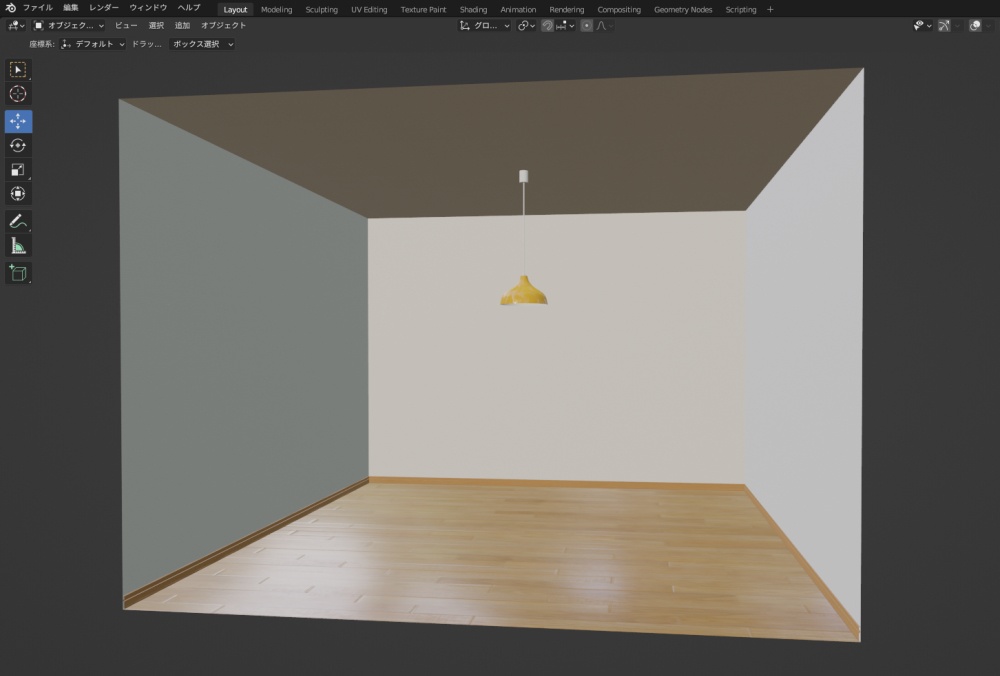Choose the Transform tool
Image resolution: width=1000 pixels, height=676 pixels.
(18, 193)
